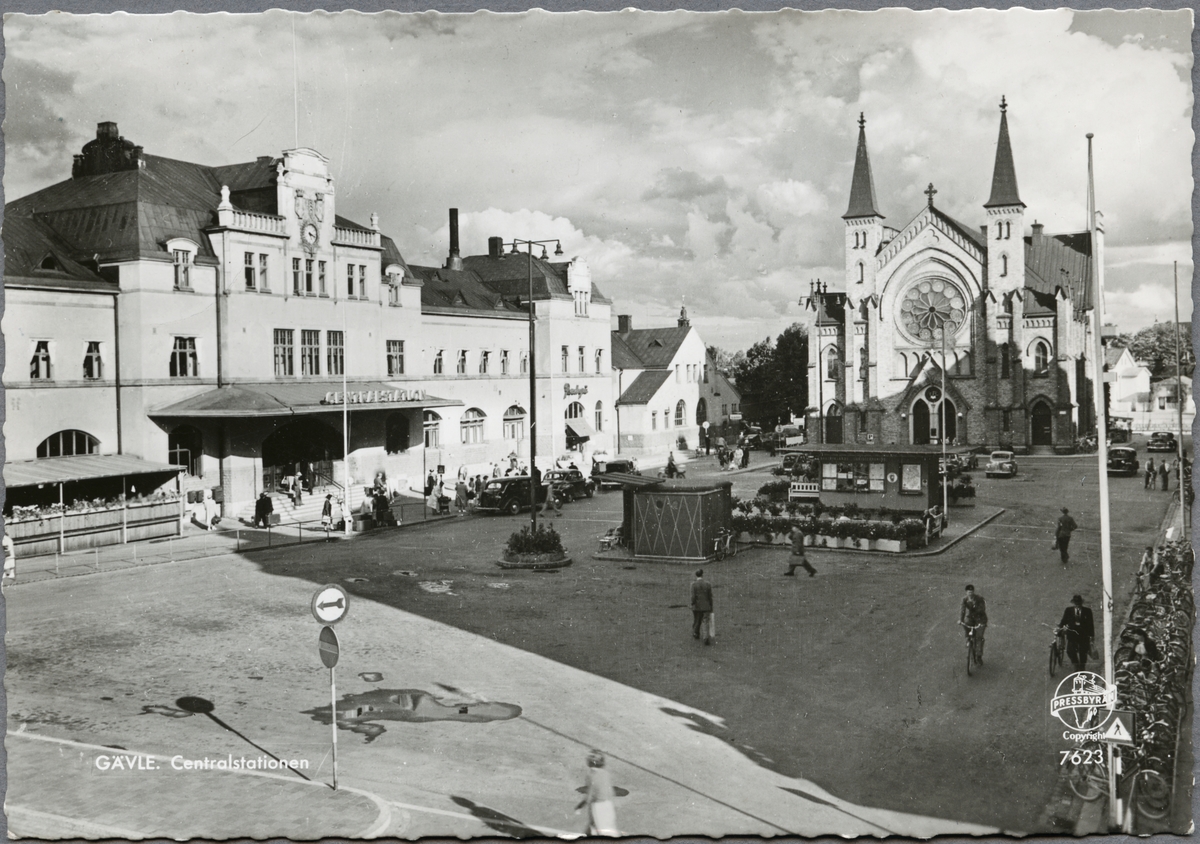This screenshot has height=844, width=1200.
Task: Click the Pressbyrån globe logo
Action: (1082, 702)
